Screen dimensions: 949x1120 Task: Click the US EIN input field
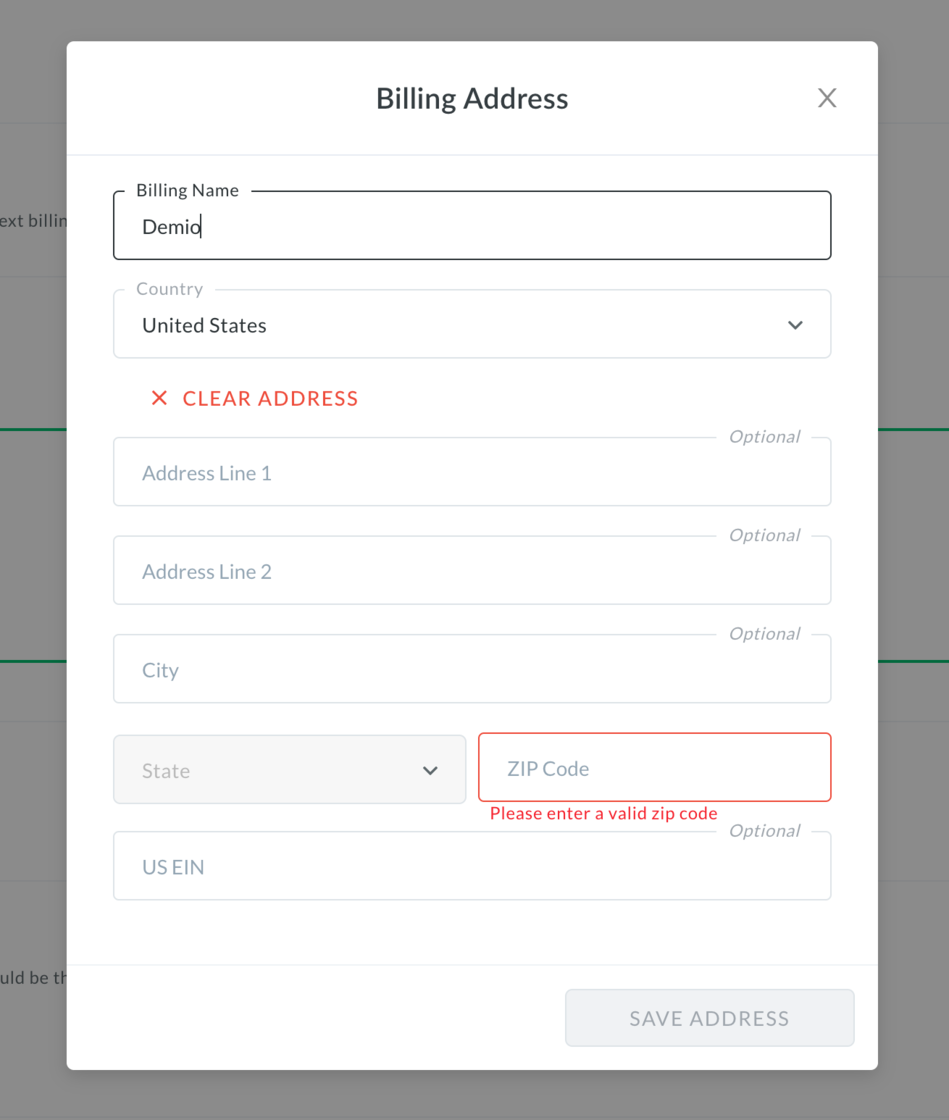[471, 867]
